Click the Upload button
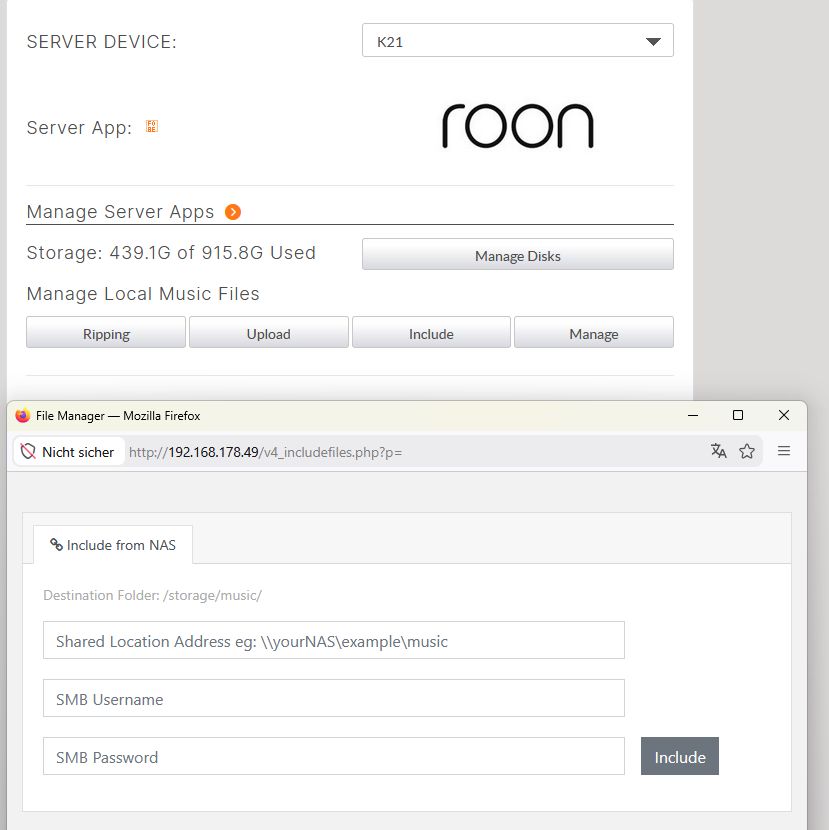829x830 pixels. pyautogui.click(x=268, y=333)
